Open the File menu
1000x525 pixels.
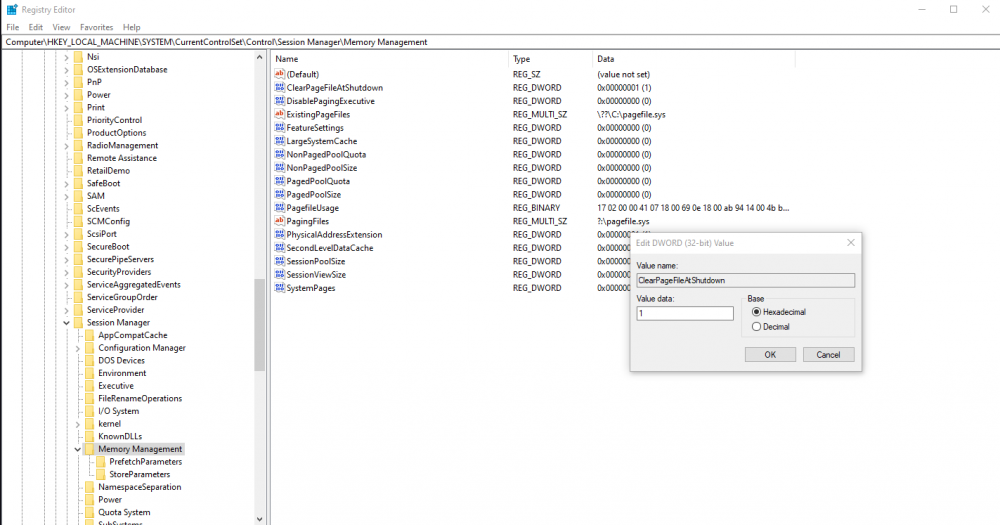(13, 27)
